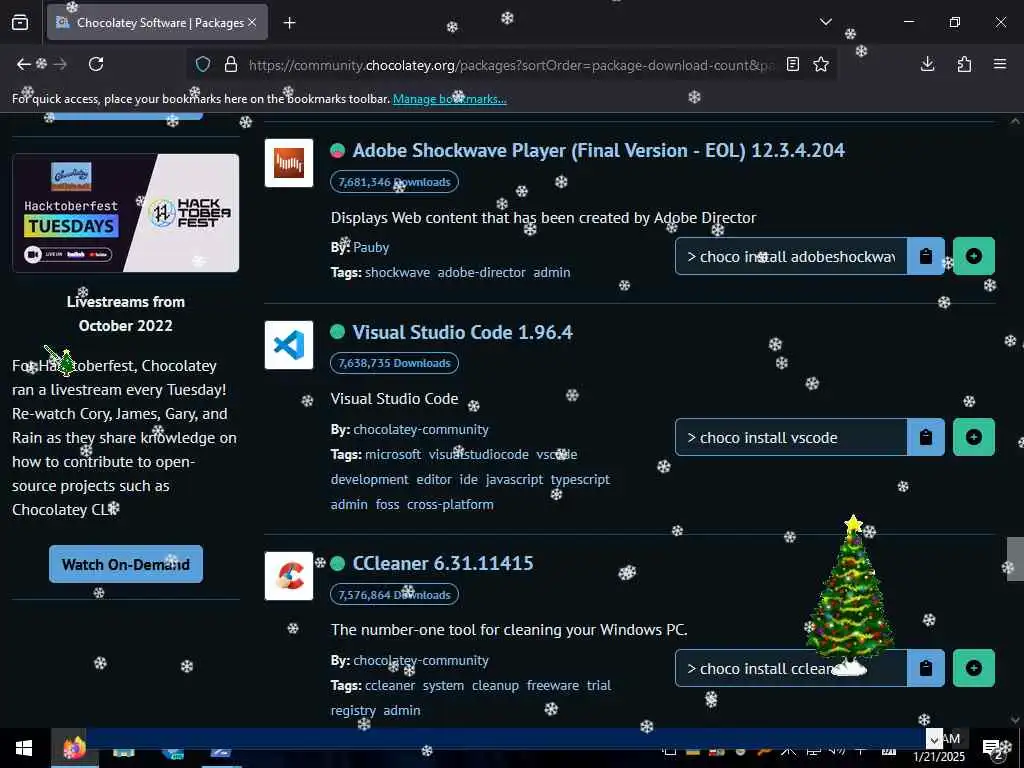Image resolution: width=1024 pixels, height=768 pixels.
Task: Click the 7,576,864 Downloads badge
Action: [394, 595]
